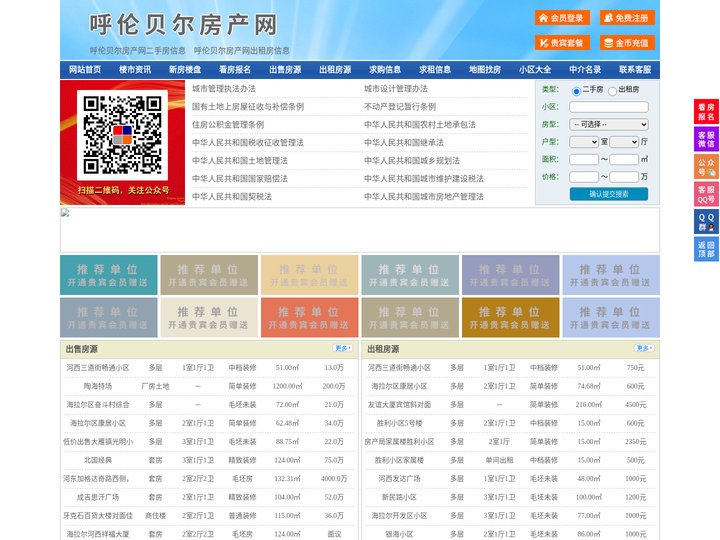The height and width of the screenshot is (540, 720).
Task: Click the QR code banner image
Action: (x=123, y=142)
